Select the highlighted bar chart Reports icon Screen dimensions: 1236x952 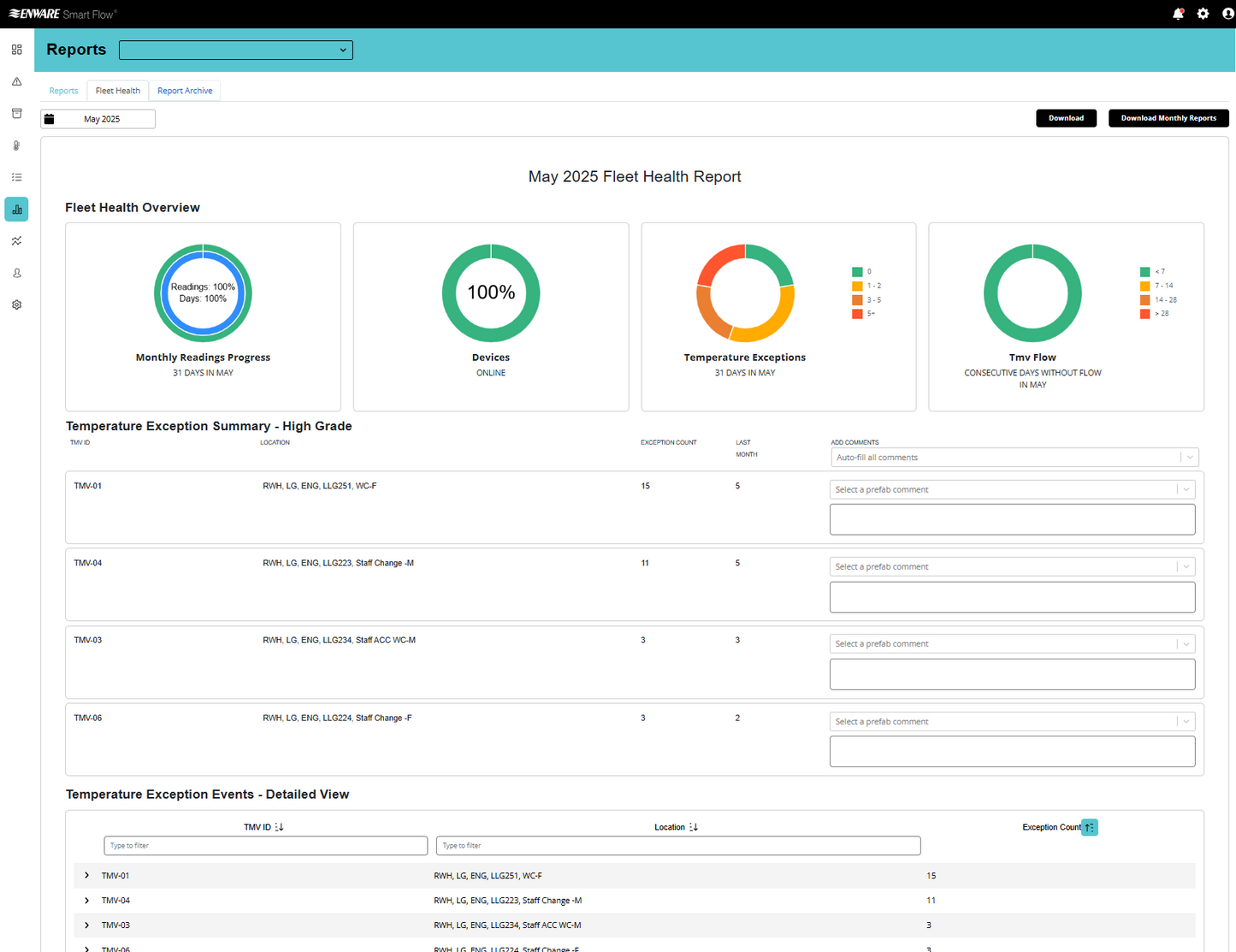click(x=16, y=209)
